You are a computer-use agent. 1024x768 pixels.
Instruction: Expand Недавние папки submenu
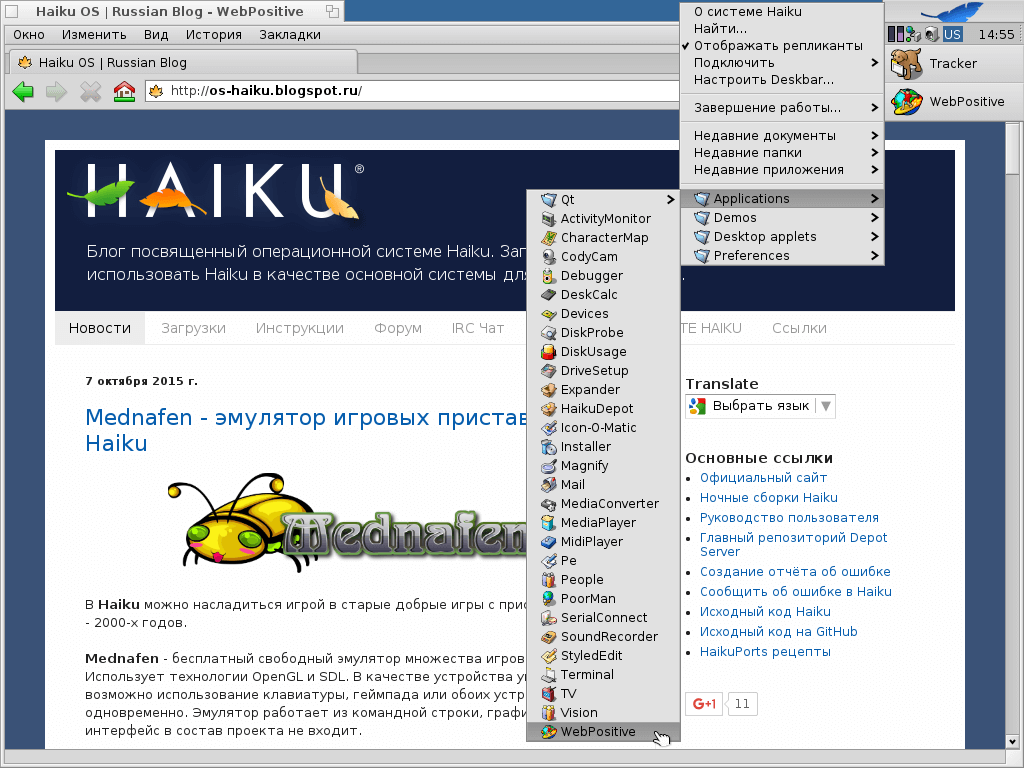[782, 153]
